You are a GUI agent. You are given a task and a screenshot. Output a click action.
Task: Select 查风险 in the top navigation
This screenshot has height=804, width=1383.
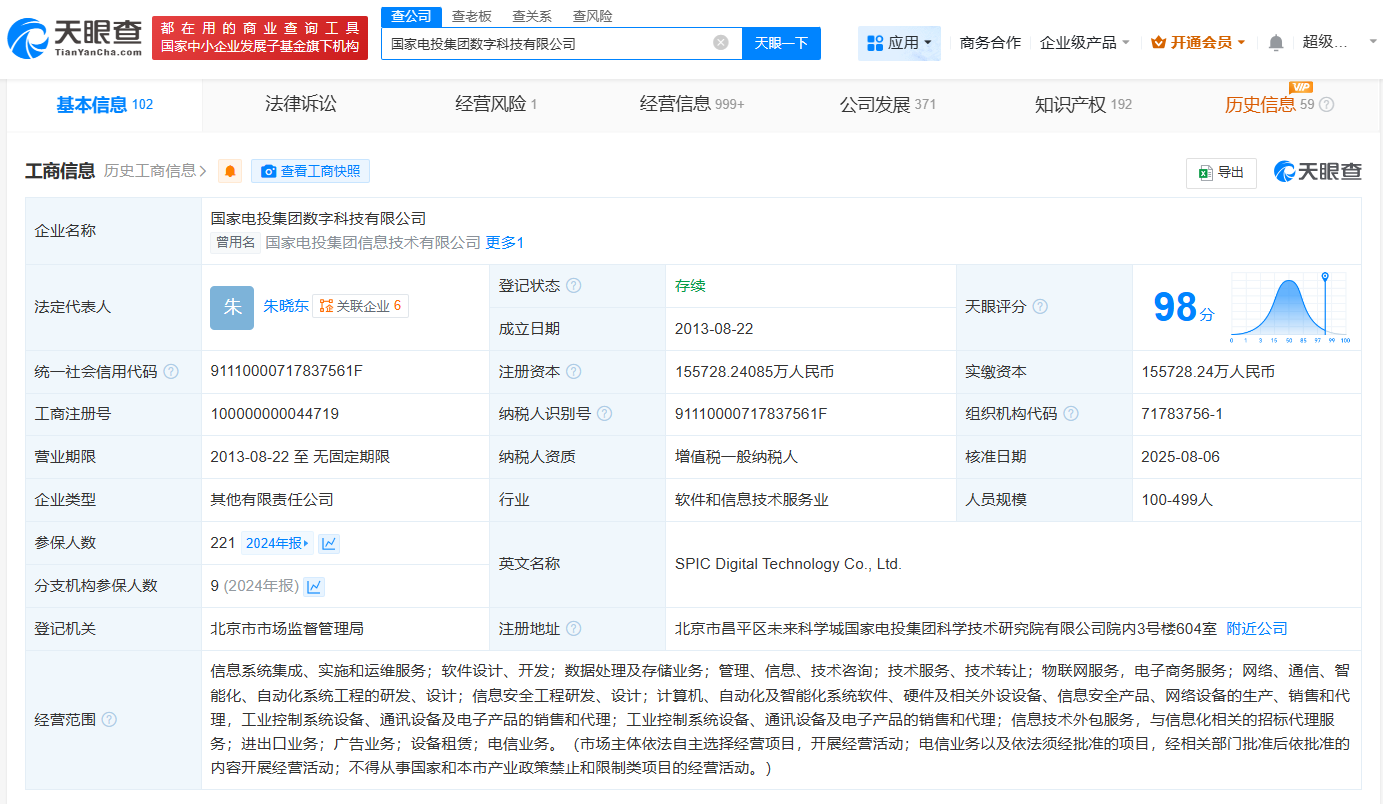point(594,16)
